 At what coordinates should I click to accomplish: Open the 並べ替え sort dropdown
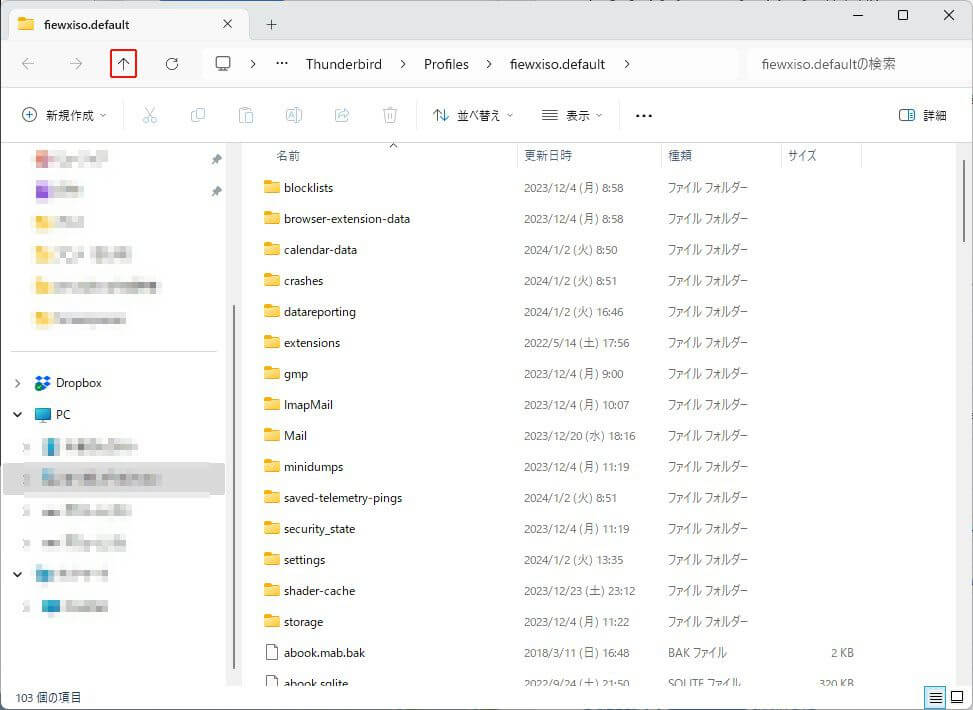(473, 116)
